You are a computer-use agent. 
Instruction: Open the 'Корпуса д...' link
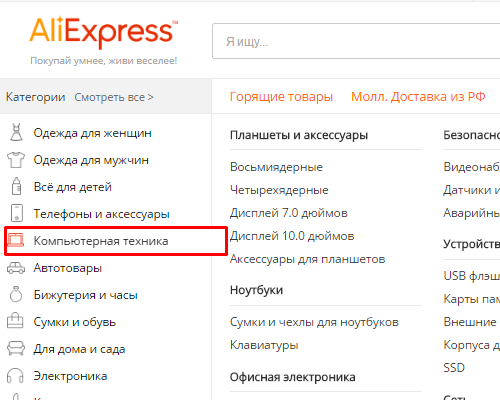471,345
